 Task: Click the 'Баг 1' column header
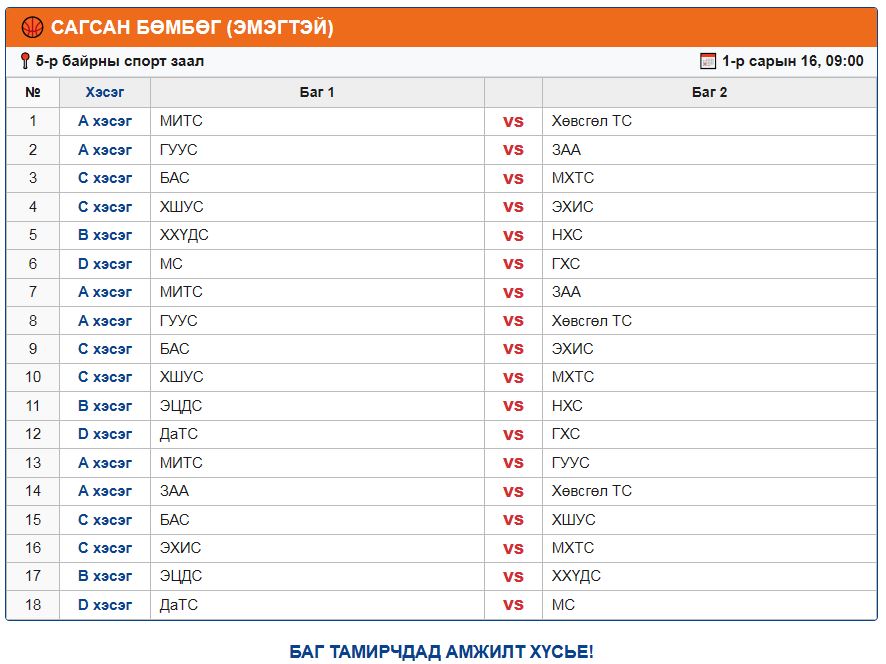tap(317, 92)
